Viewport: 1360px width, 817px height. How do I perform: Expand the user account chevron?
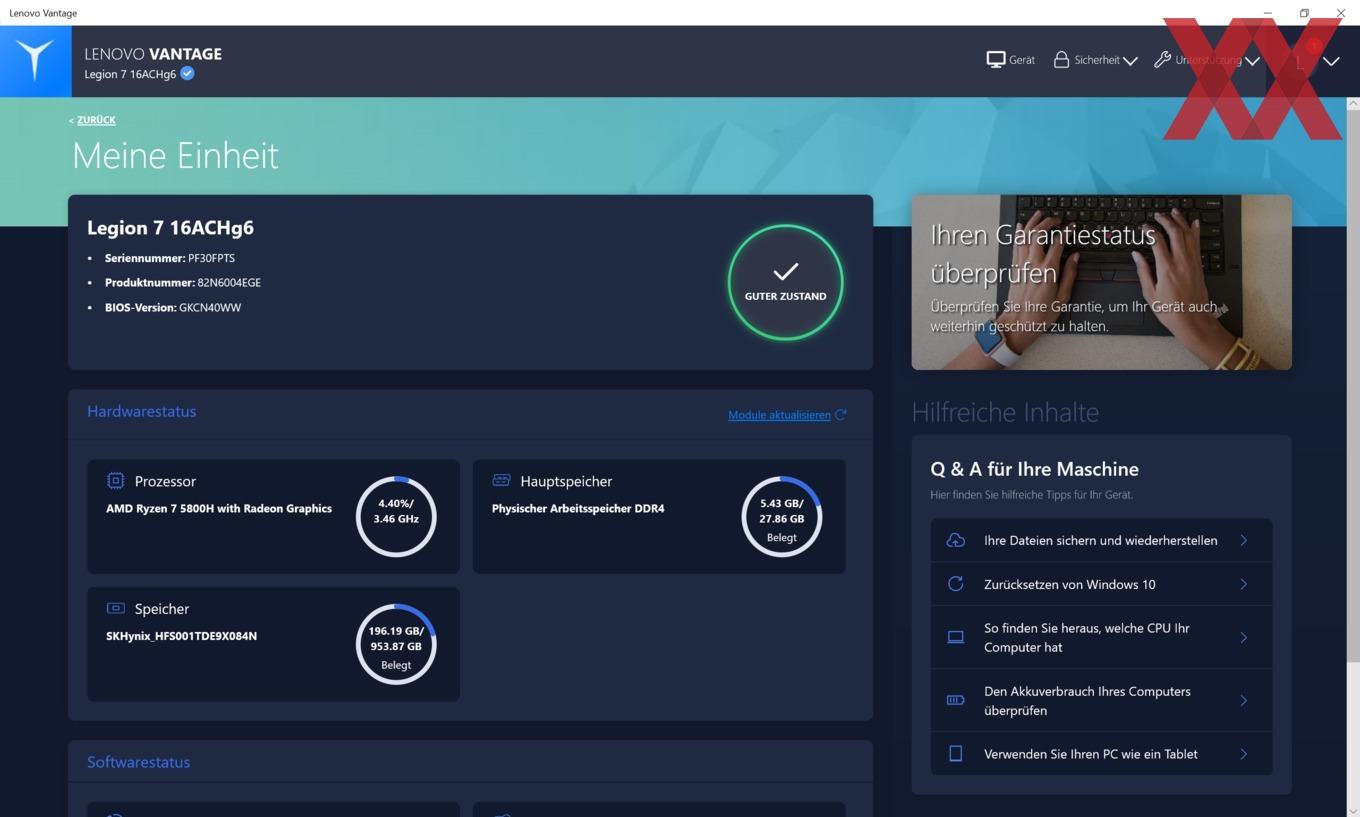[1331, 61]
